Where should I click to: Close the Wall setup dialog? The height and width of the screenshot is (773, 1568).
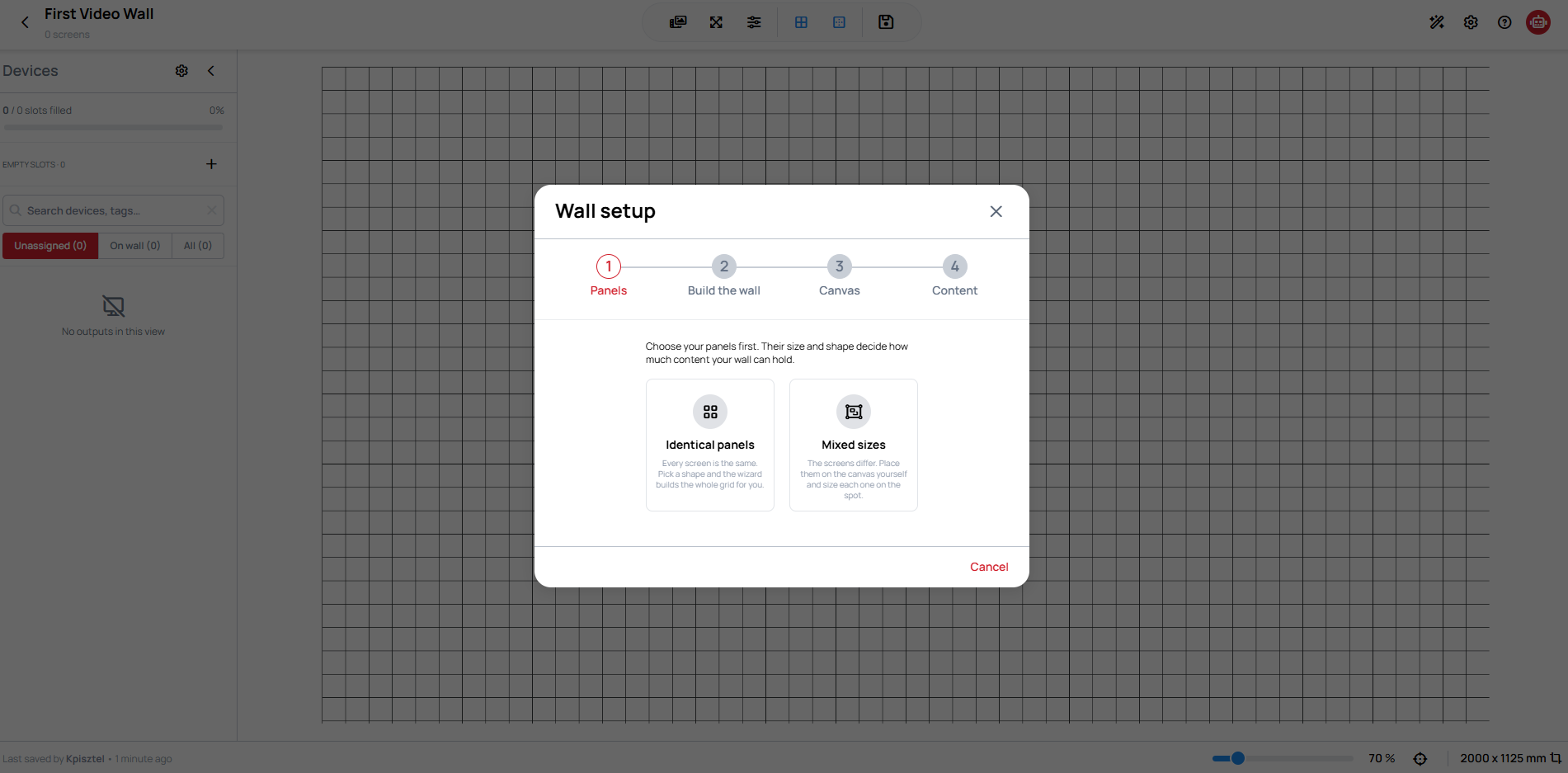pos(996,211)
